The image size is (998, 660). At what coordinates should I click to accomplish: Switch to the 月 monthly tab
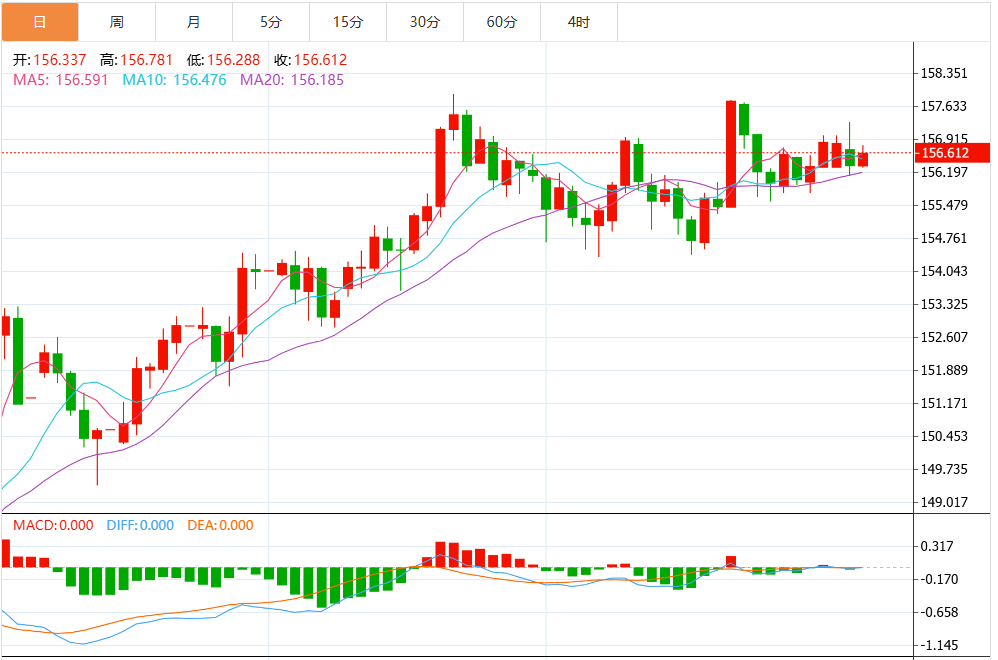coord(194,22)
